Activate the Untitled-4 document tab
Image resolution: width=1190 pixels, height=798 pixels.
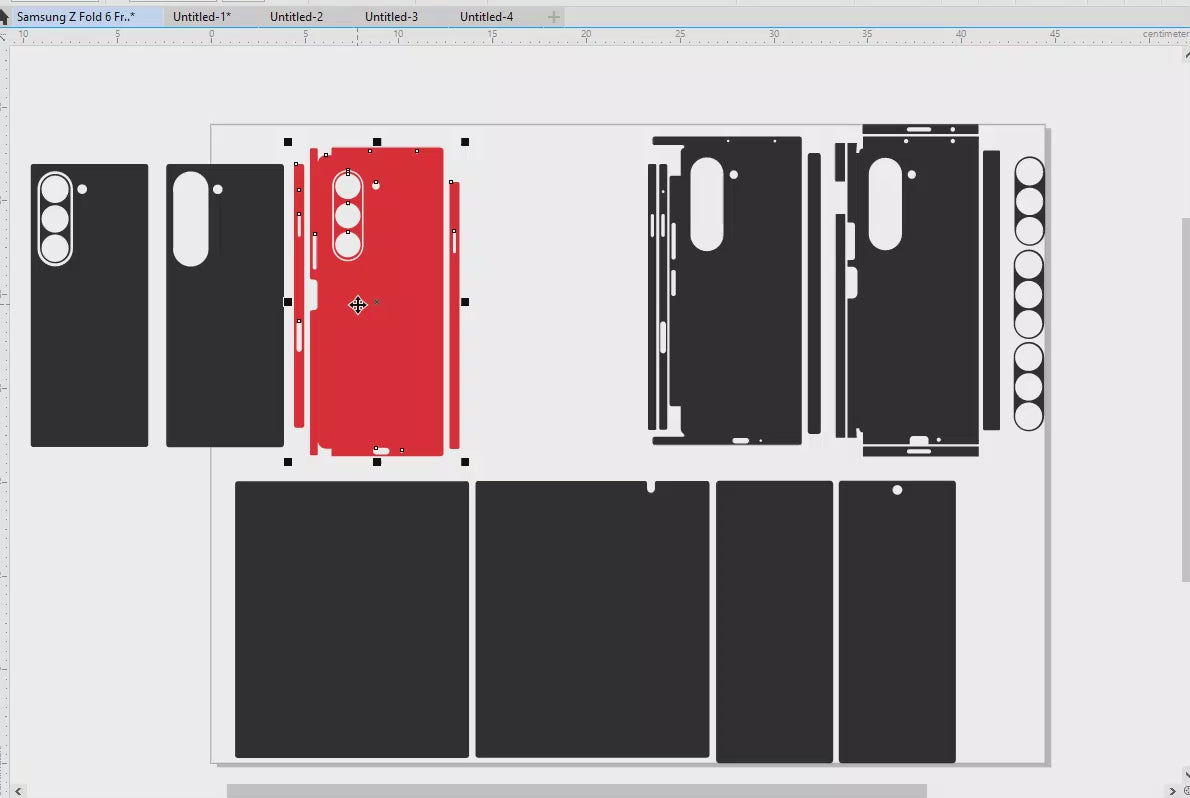tap(486, 17)
